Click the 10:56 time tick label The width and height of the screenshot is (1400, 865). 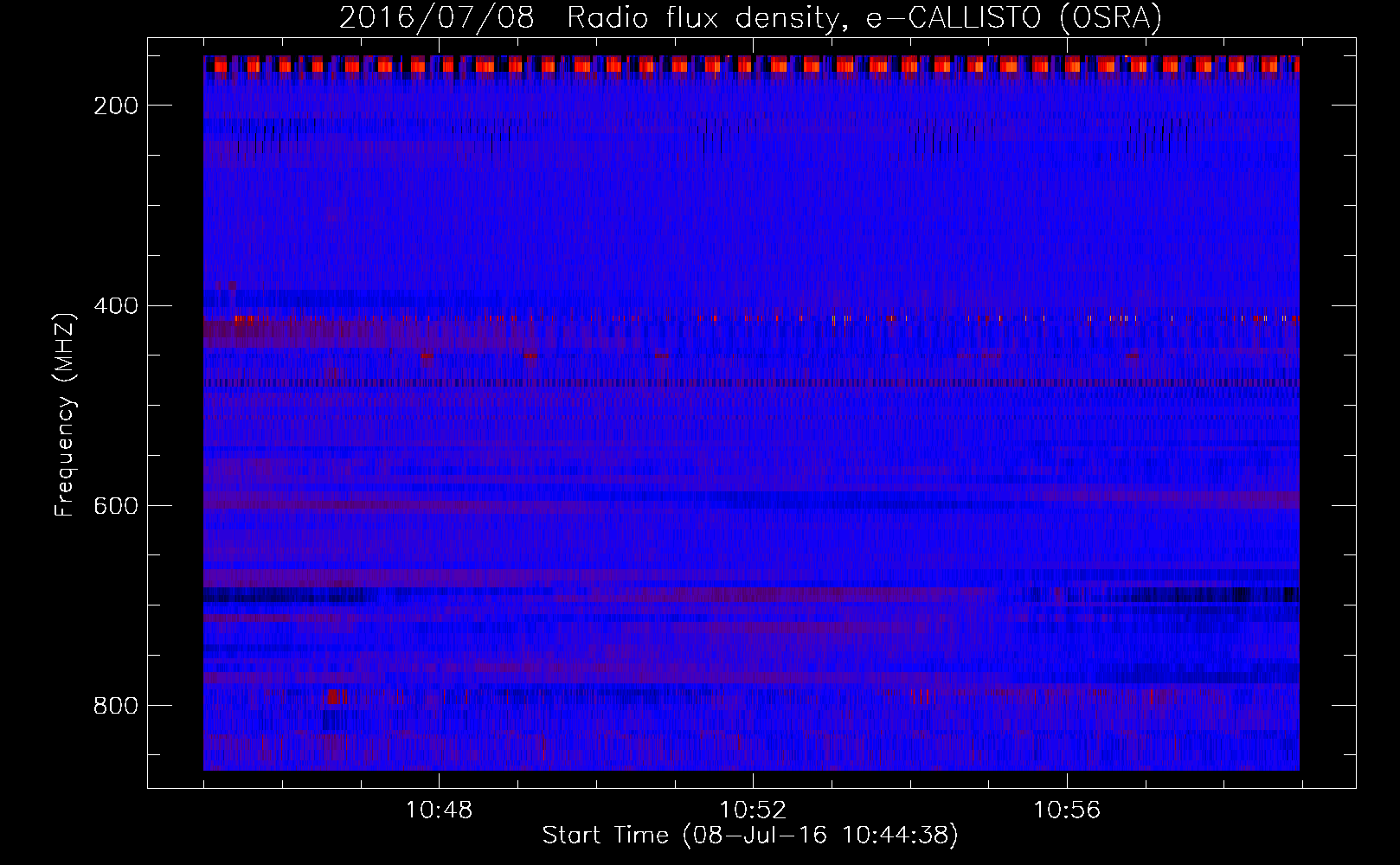1067,811
